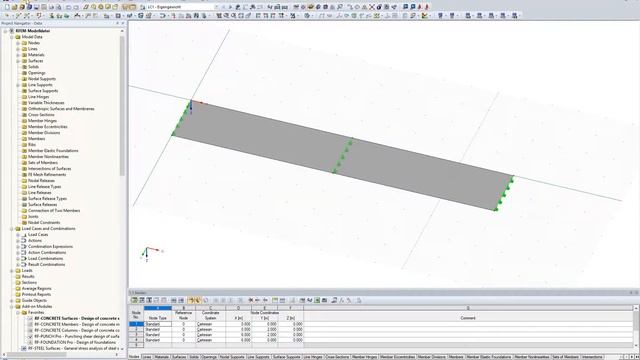Select Nodal Constraints tree item
640x360 pixels.
(x=44, y=222)
